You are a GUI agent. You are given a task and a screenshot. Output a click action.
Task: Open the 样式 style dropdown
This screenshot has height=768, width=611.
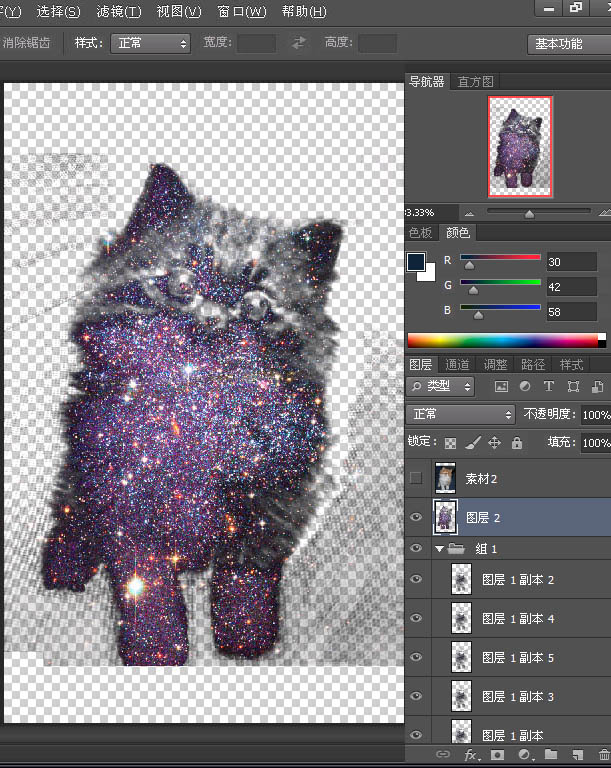(x=150, y=43)
